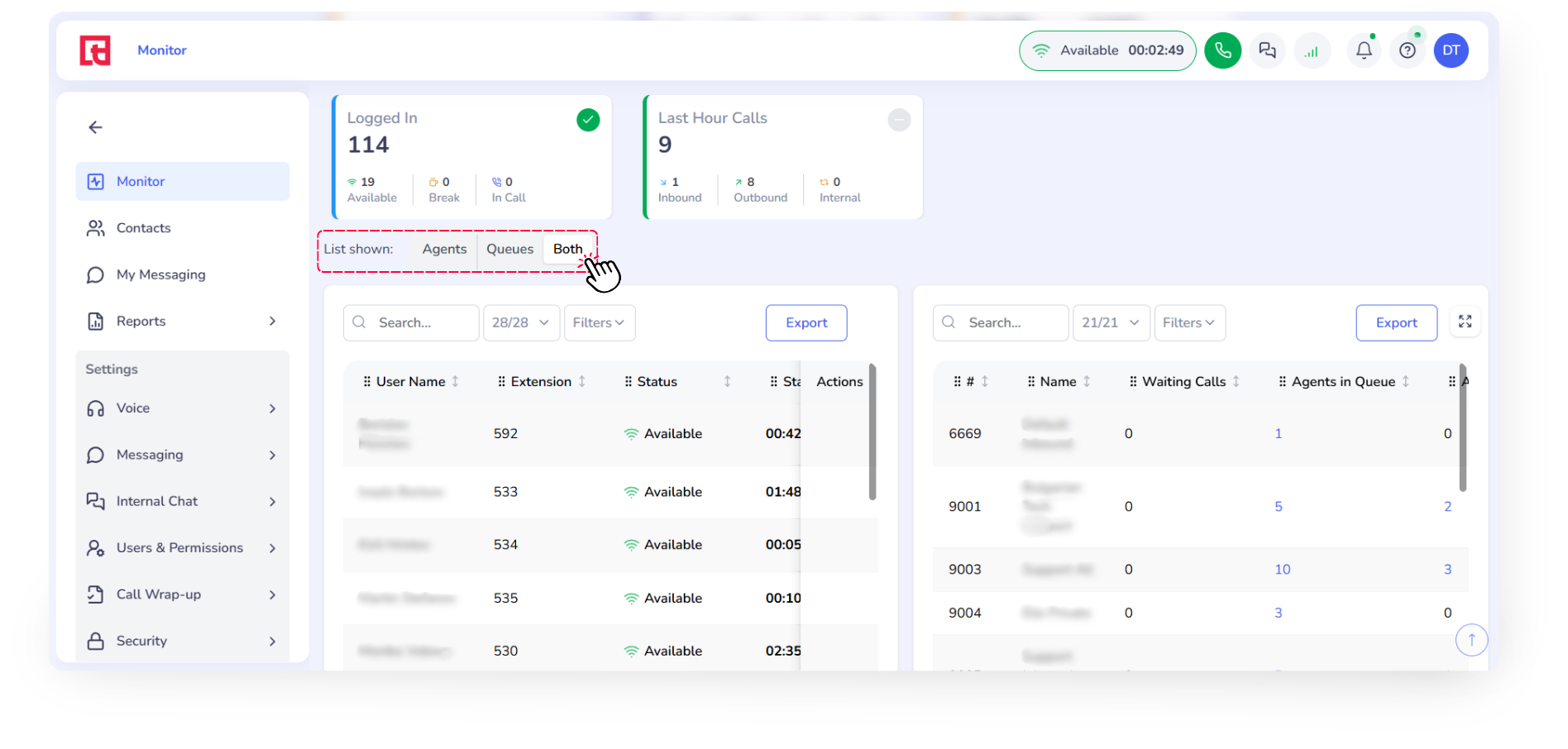Open Filters dropdown in queues panel

(1188, 322)
